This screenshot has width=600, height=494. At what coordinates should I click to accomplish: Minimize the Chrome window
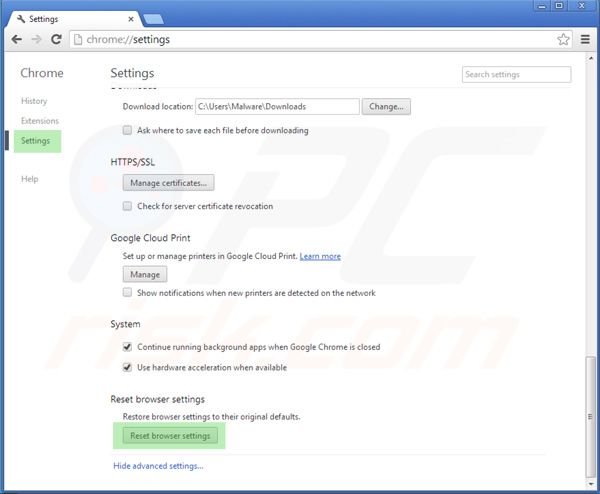click(x=542, y=6)
